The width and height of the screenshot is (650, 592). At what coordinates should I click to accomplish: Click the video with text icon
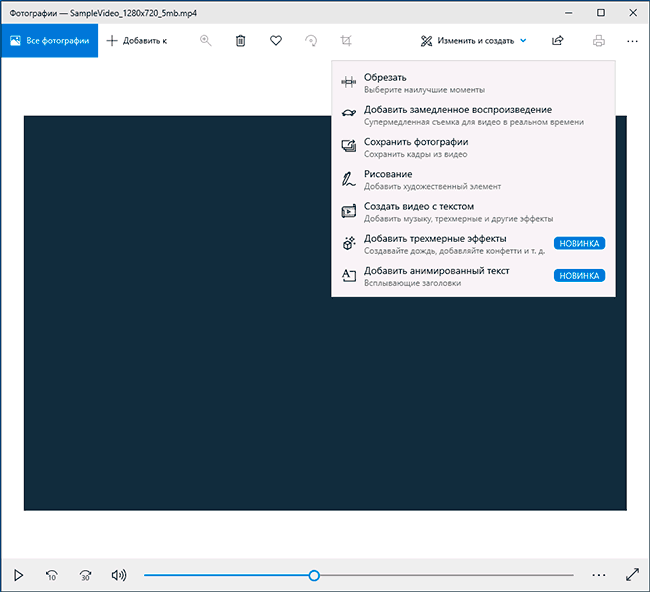pyautogui.click(x=349, y=211)
